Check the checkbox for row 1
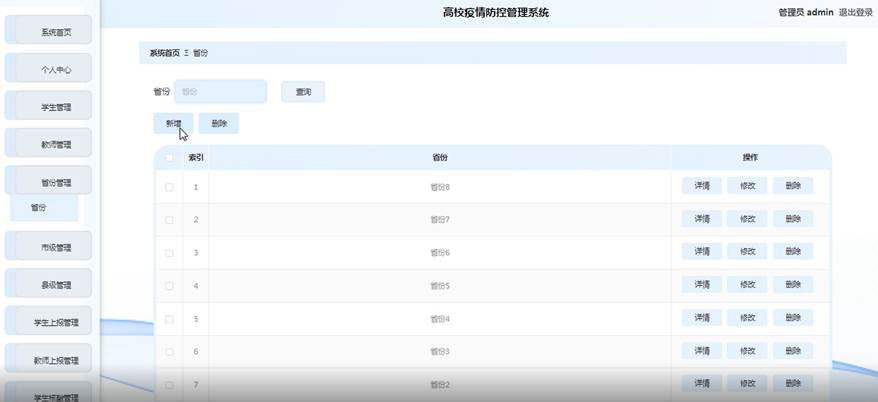Viewport: 878px width, 402px height. coord(169,187)
